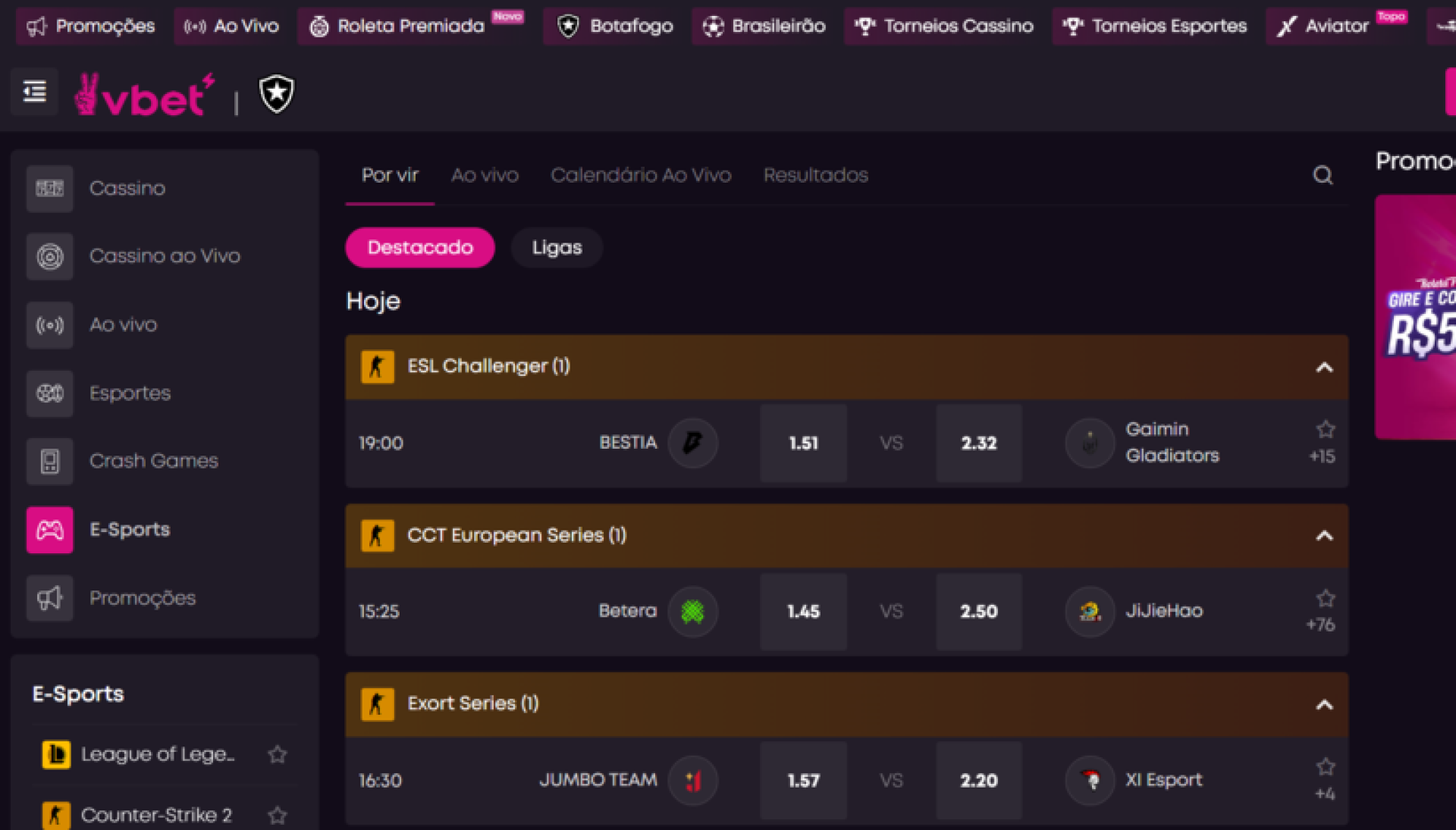Collapse the Exort Series section

coord(1324,705)
